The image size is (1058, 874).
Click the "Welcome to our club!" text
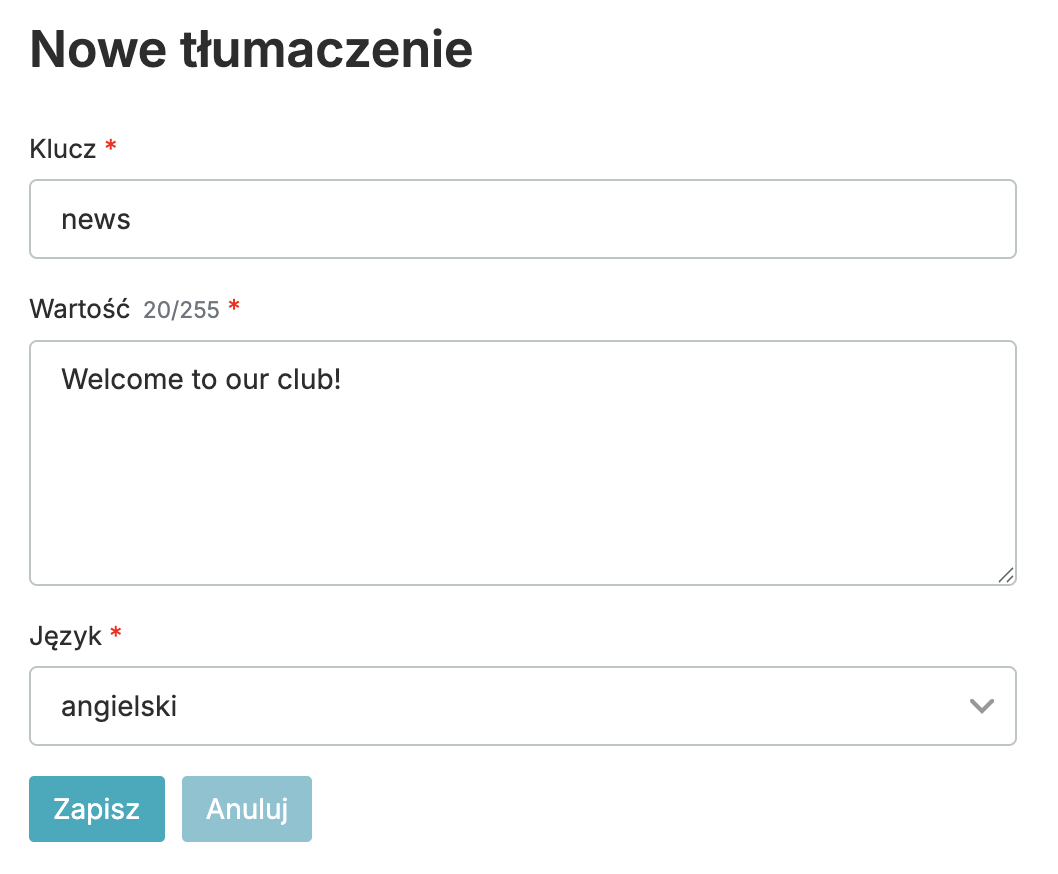pos(201,379)
